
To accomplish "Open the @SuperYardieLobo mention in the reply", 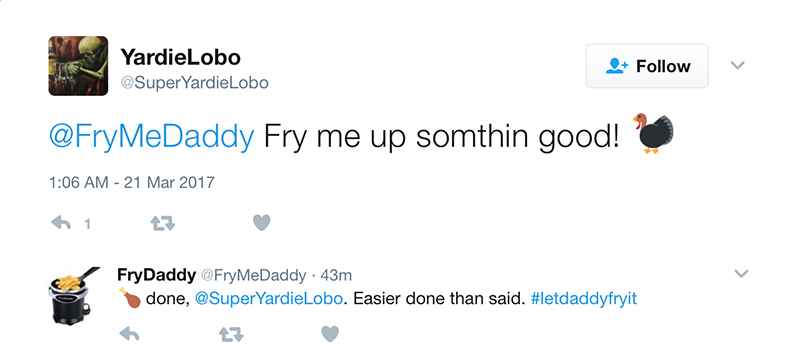I will 268,299.
